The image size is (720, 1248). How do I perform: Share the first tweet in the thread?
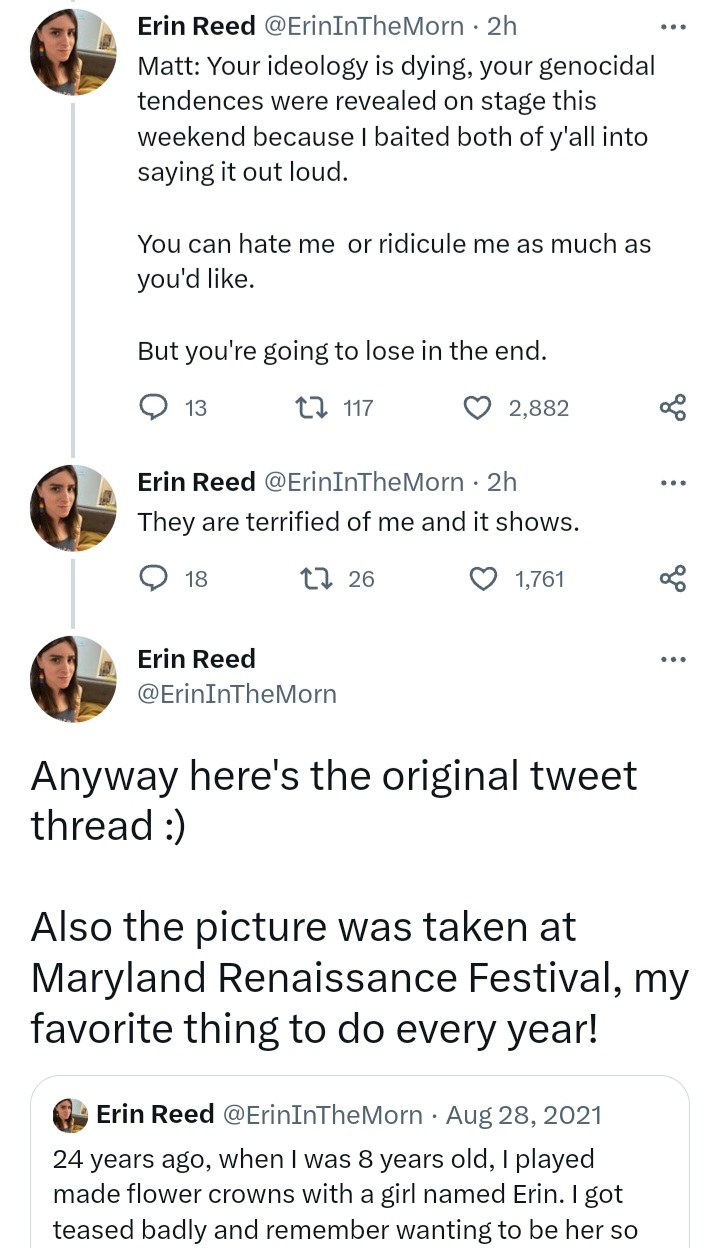674,407
